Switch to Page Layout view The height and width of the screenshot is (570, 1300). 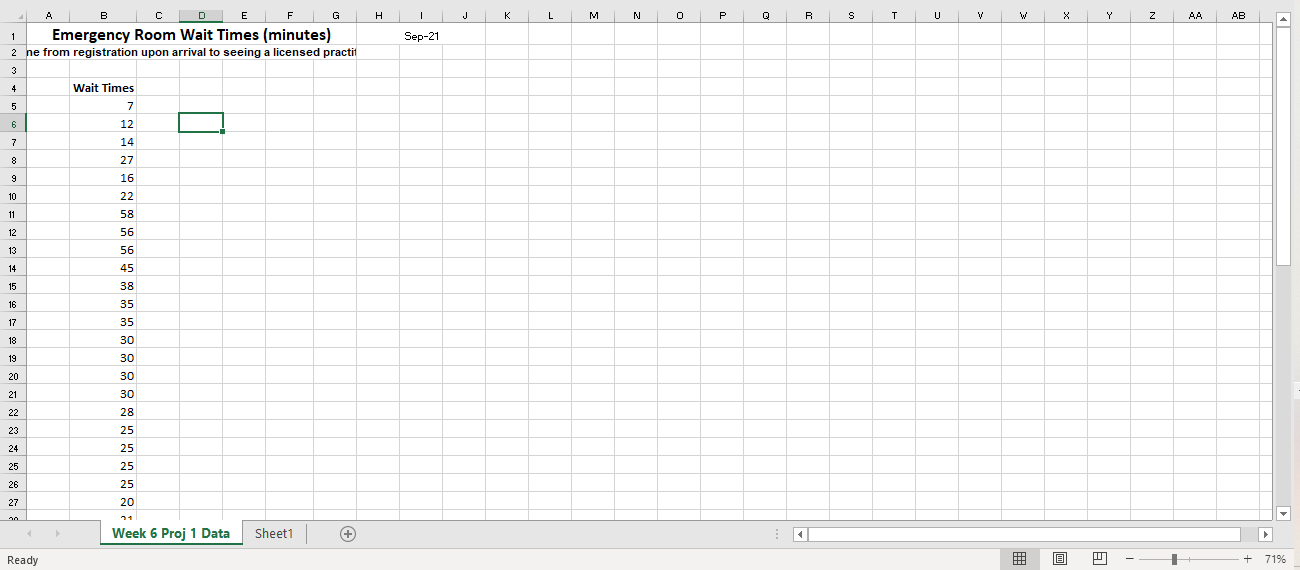pyautogui.click(x=1060, y=559)
